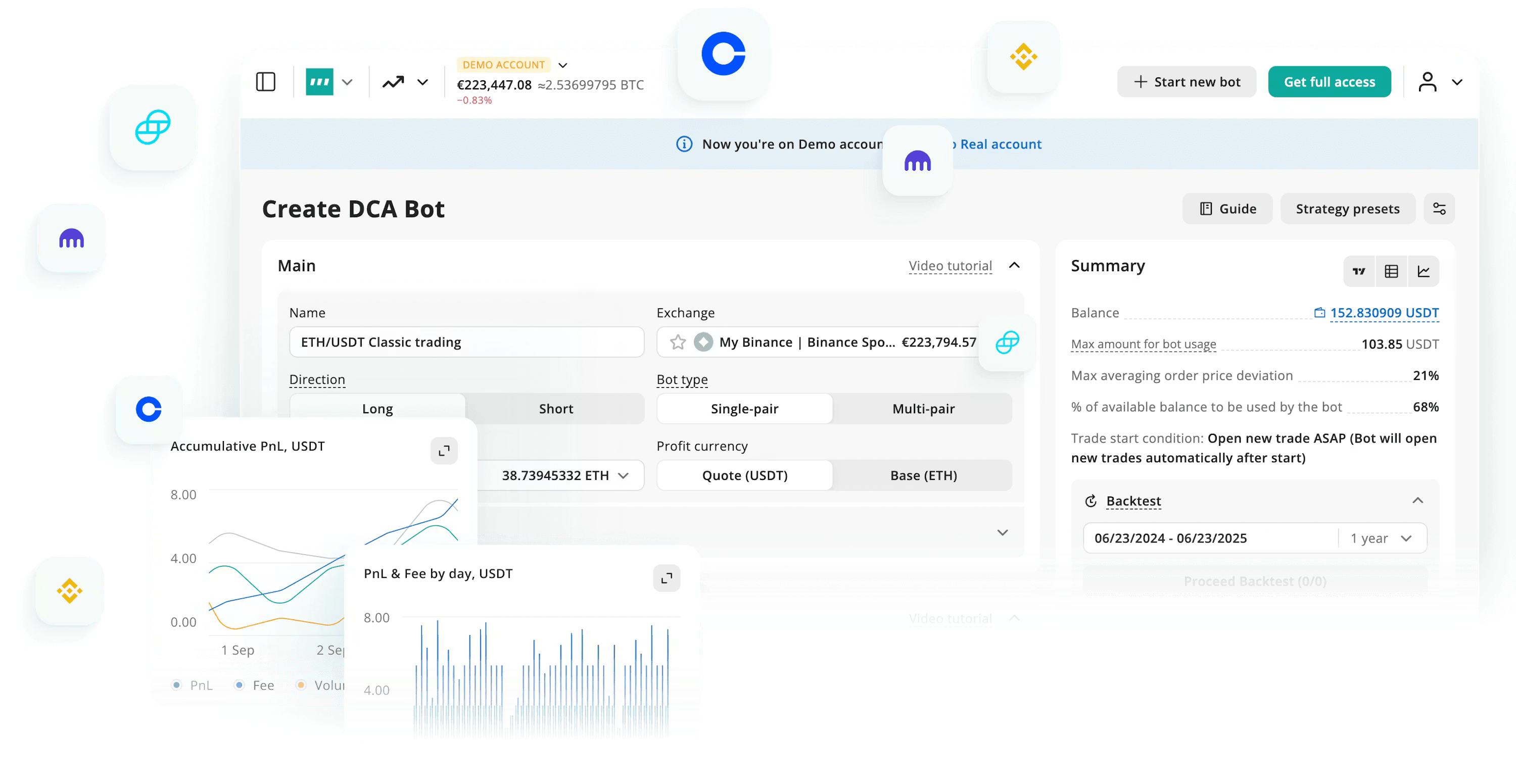Switch Summary to table view icon
Viewport: 1516px width, 784px height.
pyautogui.click(x=1391, y=271)
